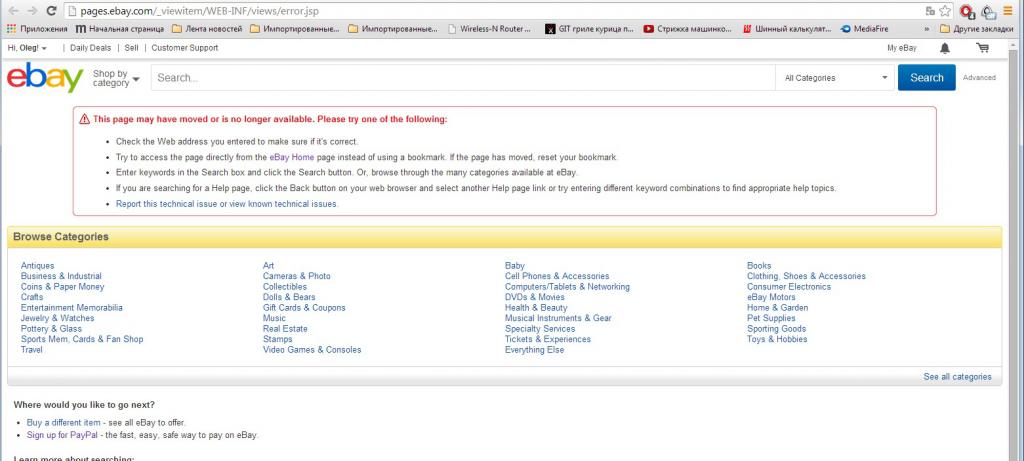Reload the page with the refresh icon
This screenshot has height=461, width=1024.
pyautogui.click(x=51, y=11)
